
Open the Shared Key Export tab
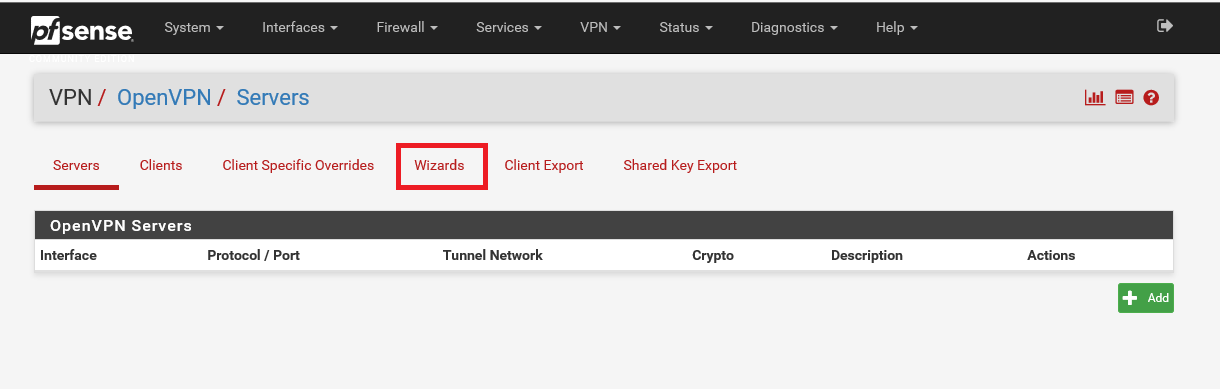[x=680, y=165]
